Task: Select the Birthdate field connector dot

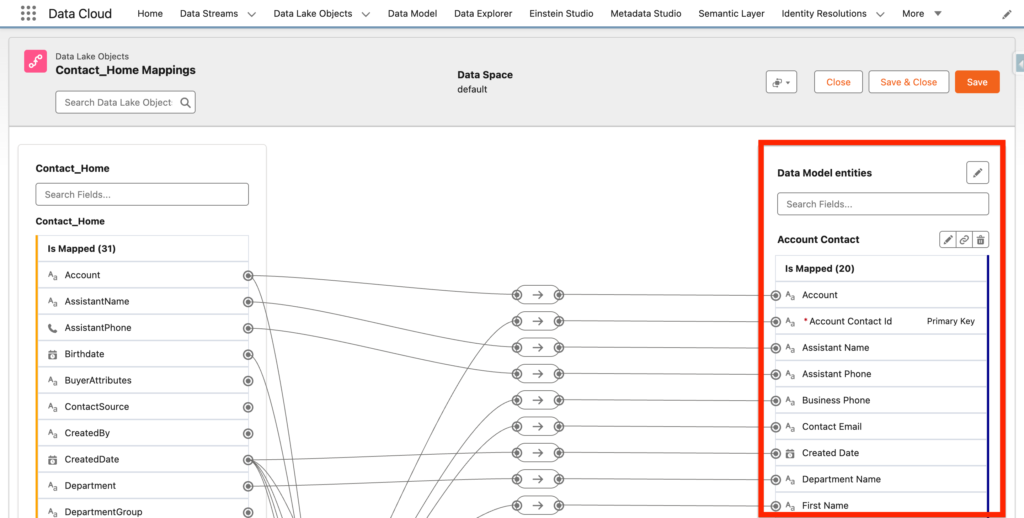Action: coord(248,354)
